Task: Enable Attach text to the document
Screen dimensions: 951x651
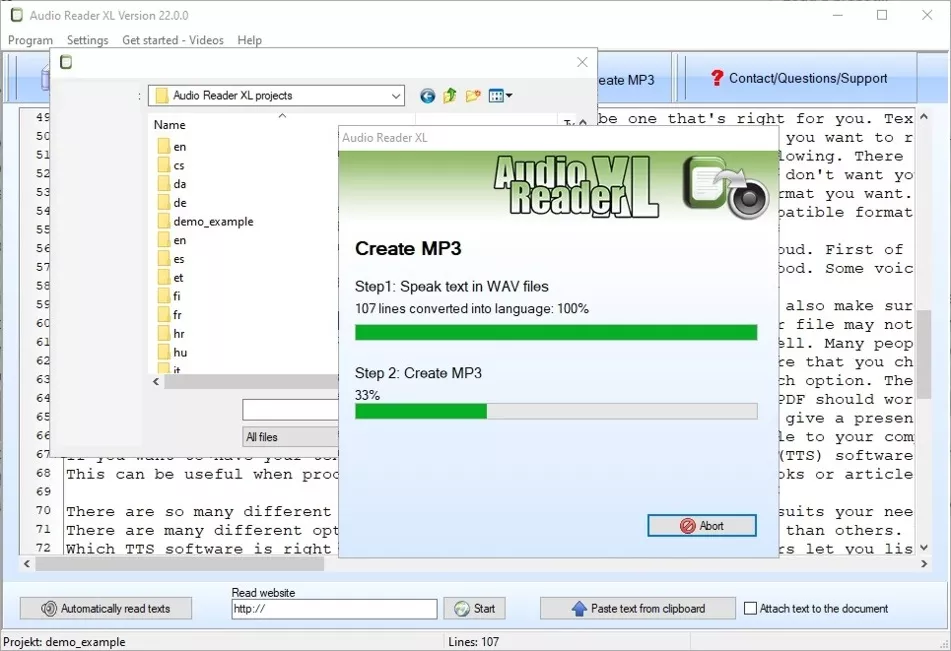Action: (748, 608)
